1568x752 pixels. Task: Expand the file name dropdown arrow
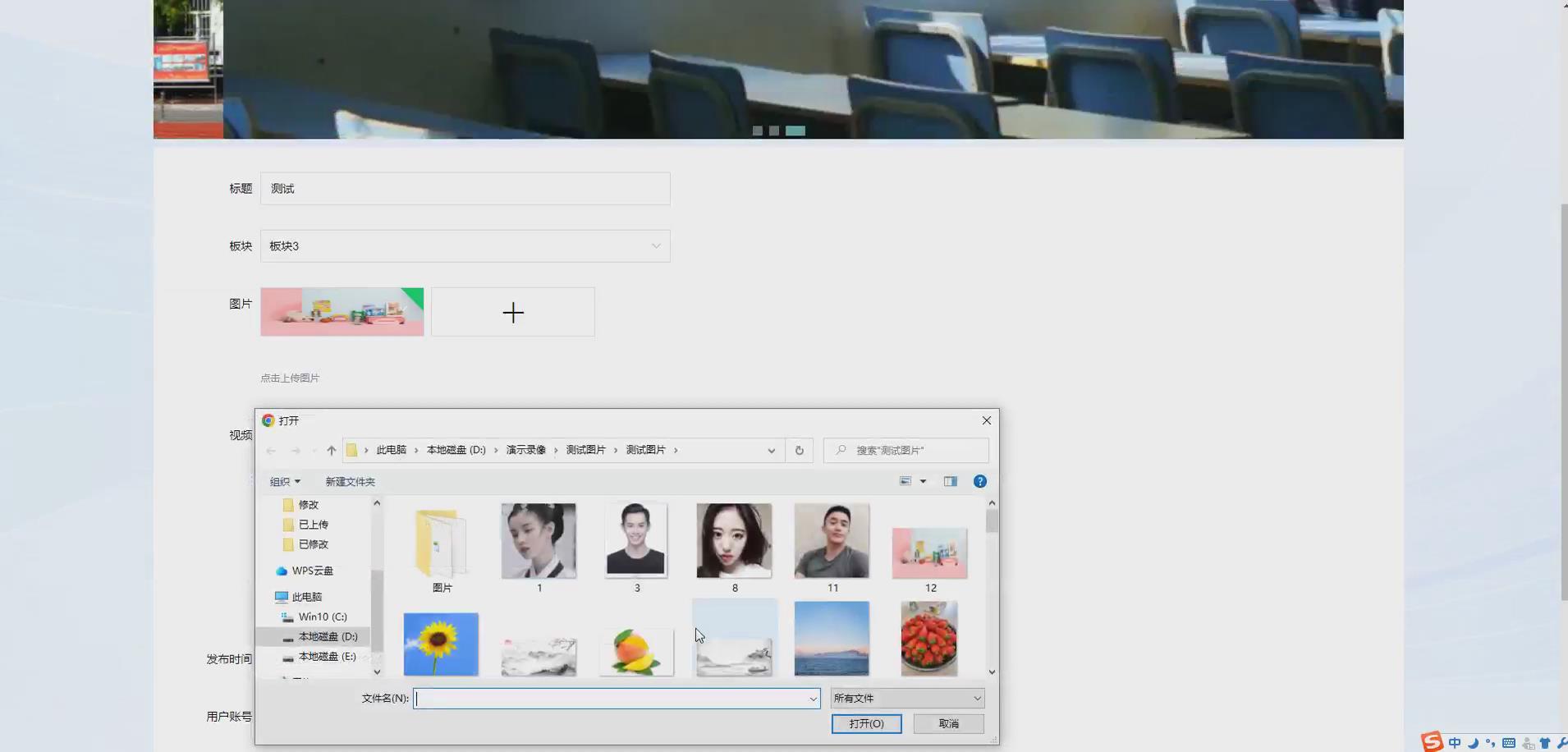coord(813,699)
